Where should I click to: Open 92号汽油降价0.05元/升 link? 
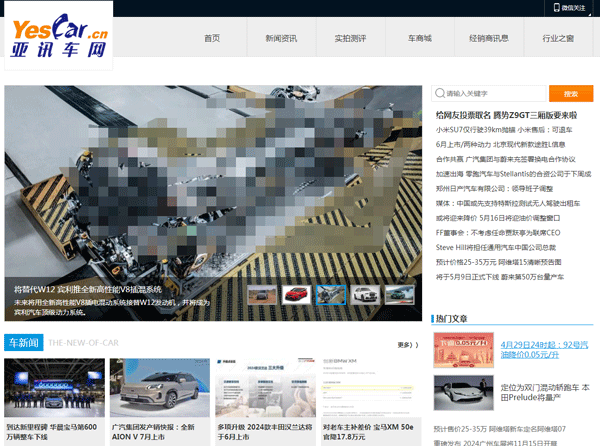(544, 350)
